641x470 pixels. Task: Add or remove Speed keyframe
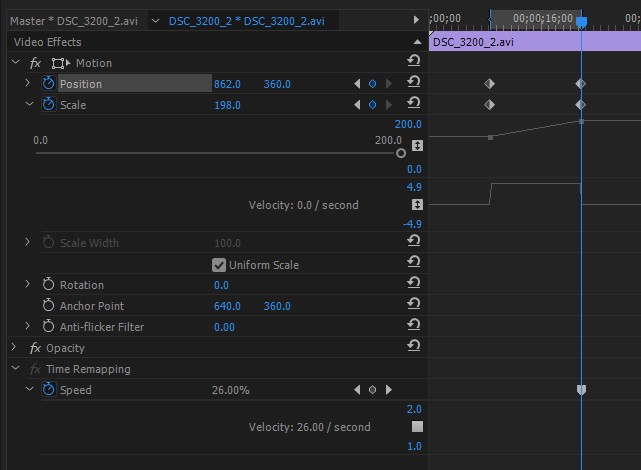372,389
